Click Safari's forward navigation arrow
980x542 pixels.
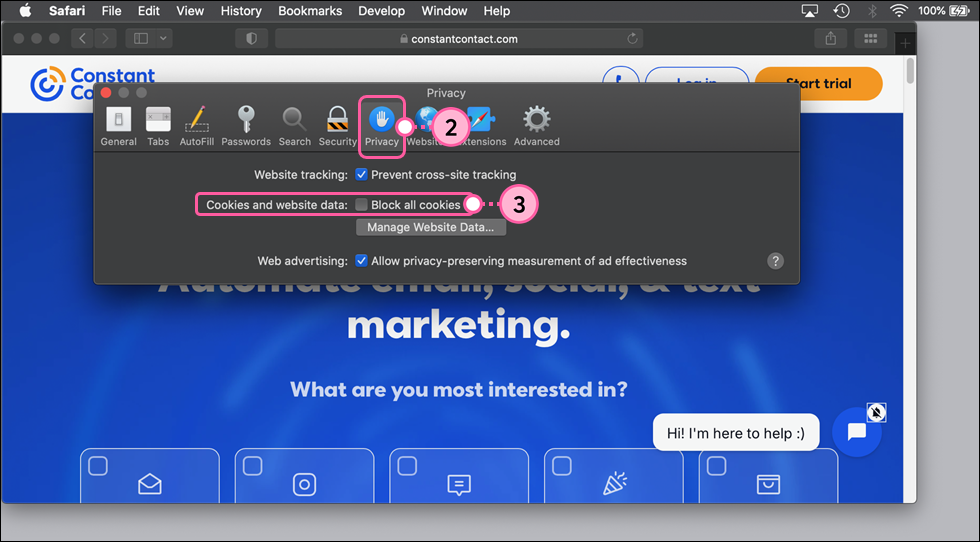coord(105,39)
